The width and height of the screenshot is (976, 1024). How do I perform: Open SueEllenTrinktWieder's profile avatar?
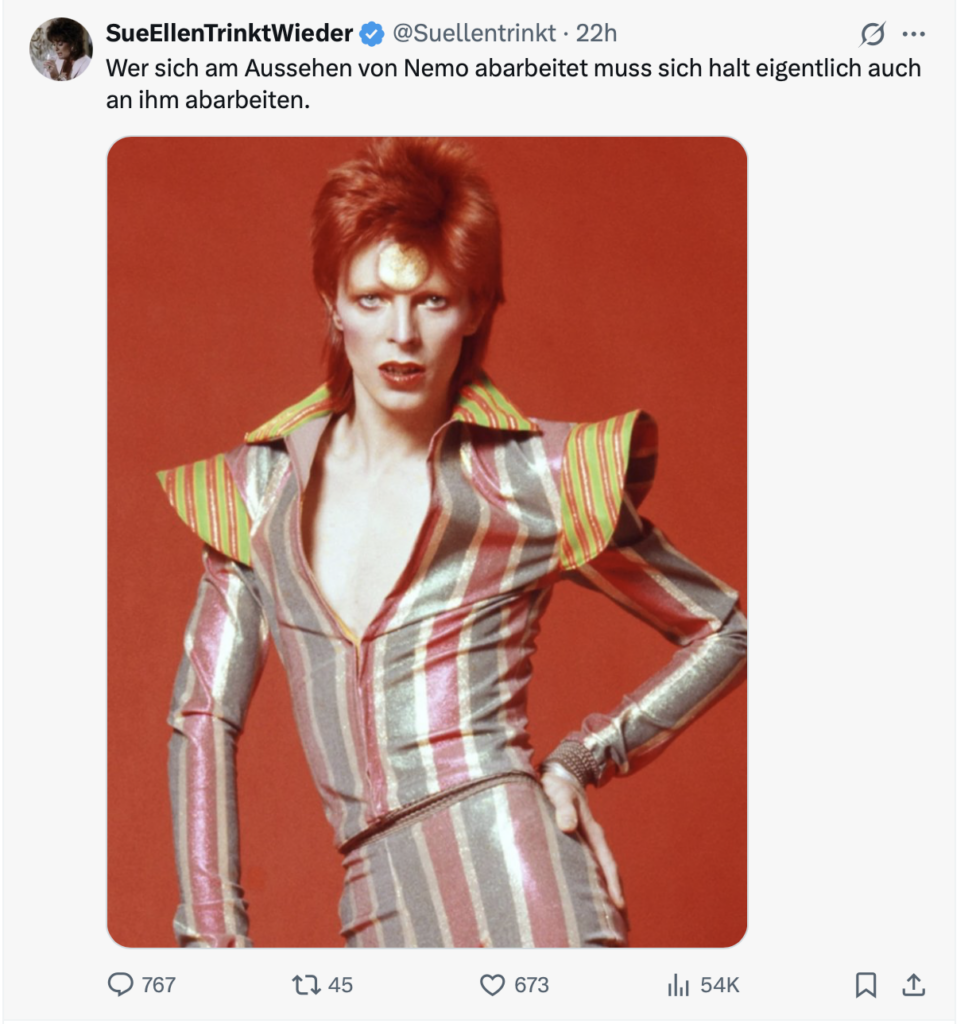pyautogui.click(x=61, y=49)
